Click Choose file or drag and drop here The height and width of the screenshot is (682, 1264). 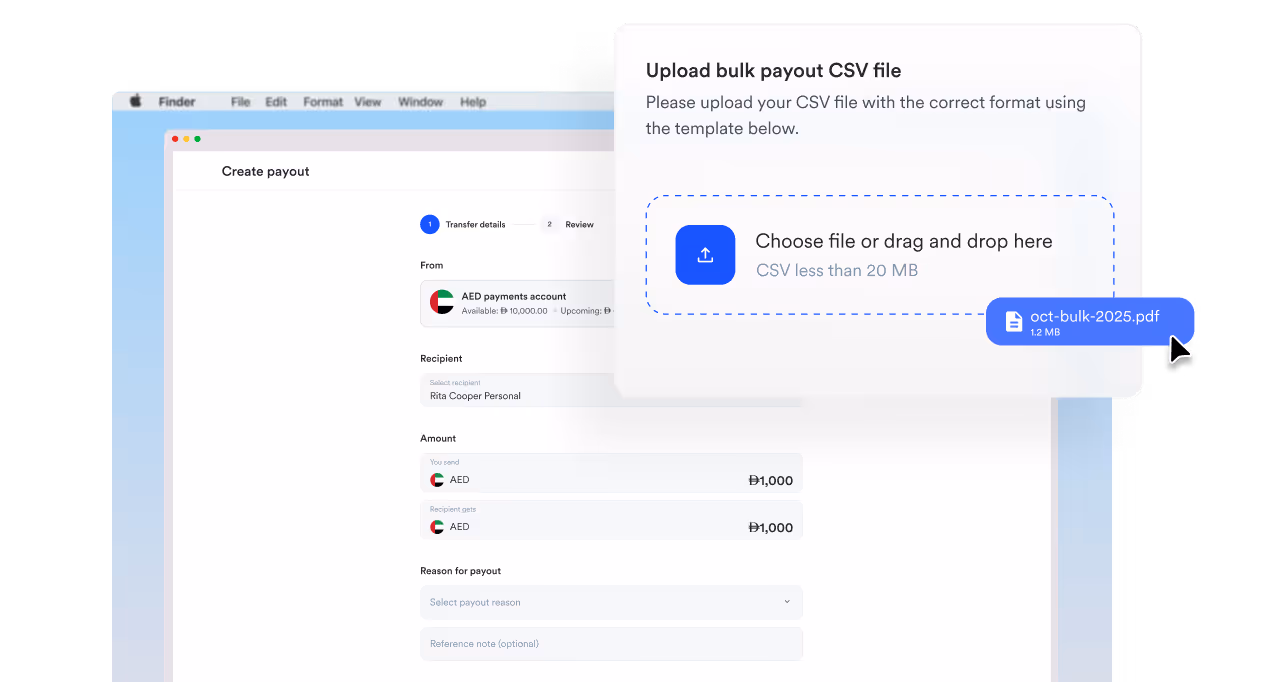coord(905,241)
